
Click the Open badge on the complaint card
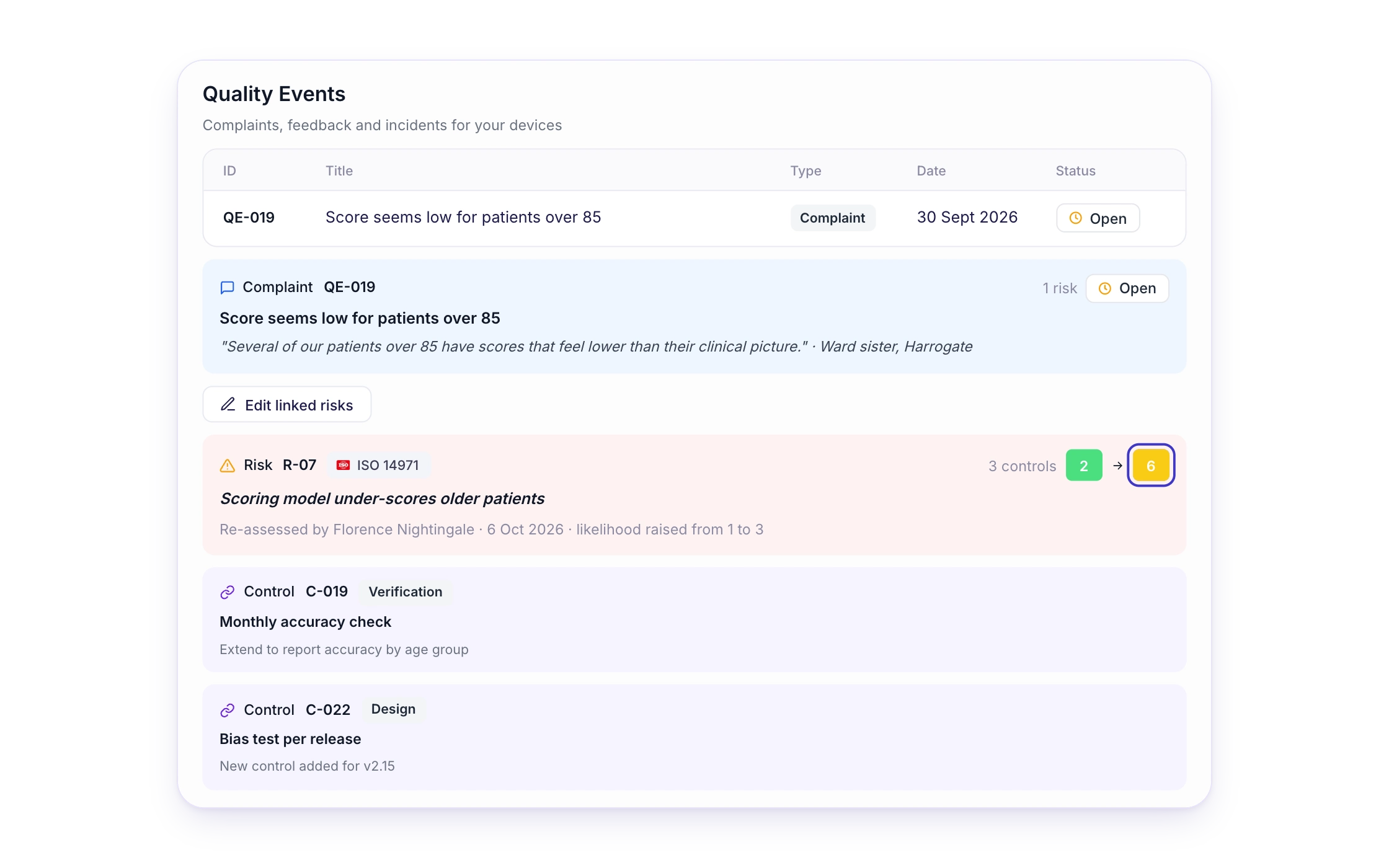1127,288
